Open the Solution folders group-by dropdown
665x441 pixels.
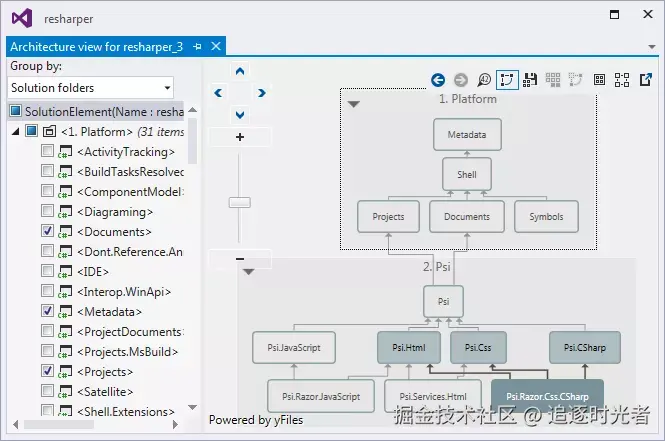pyautogui.click(x=90, y=88)
